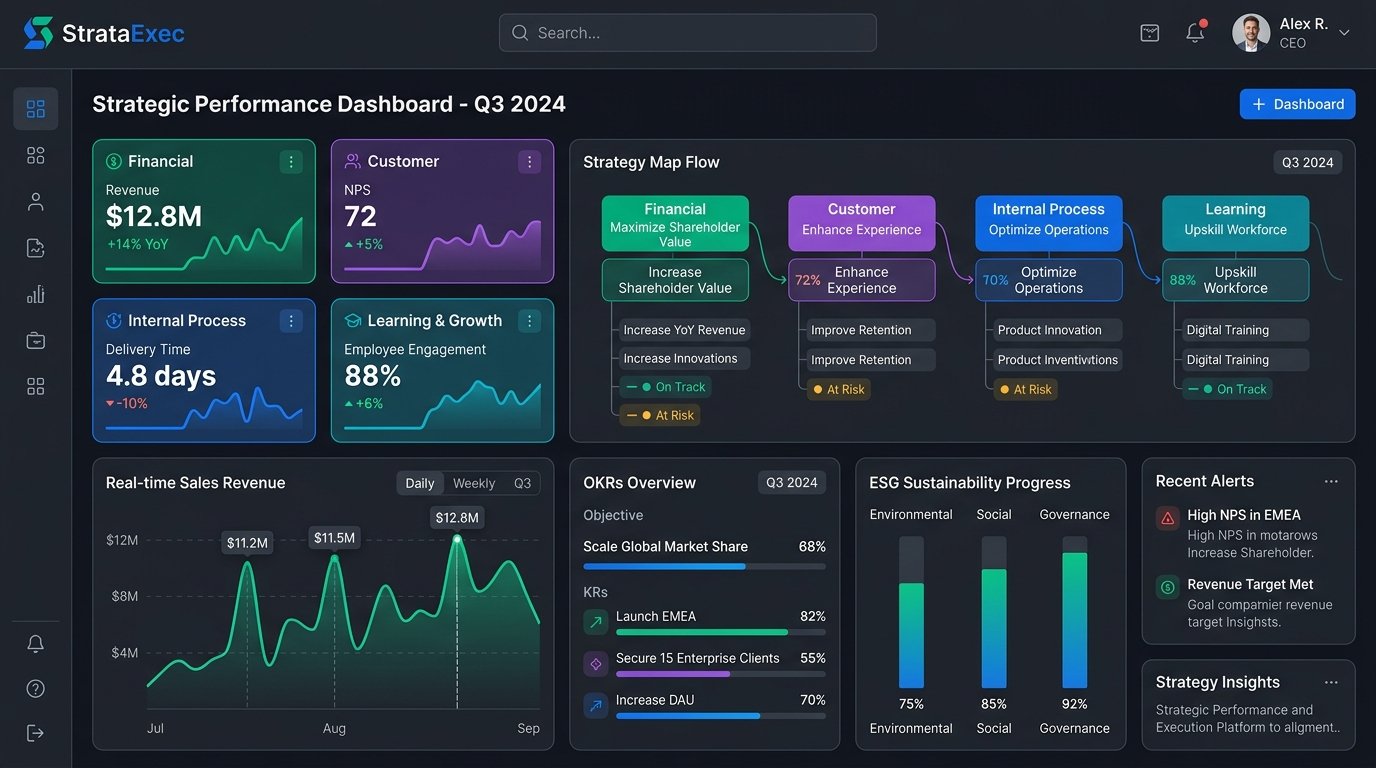Image resolution: width=1376 pixels, height=768 pixels.
Task: Open the Revenue Target Met alert
Action: pyautogui.click(x=1248, y=603)
